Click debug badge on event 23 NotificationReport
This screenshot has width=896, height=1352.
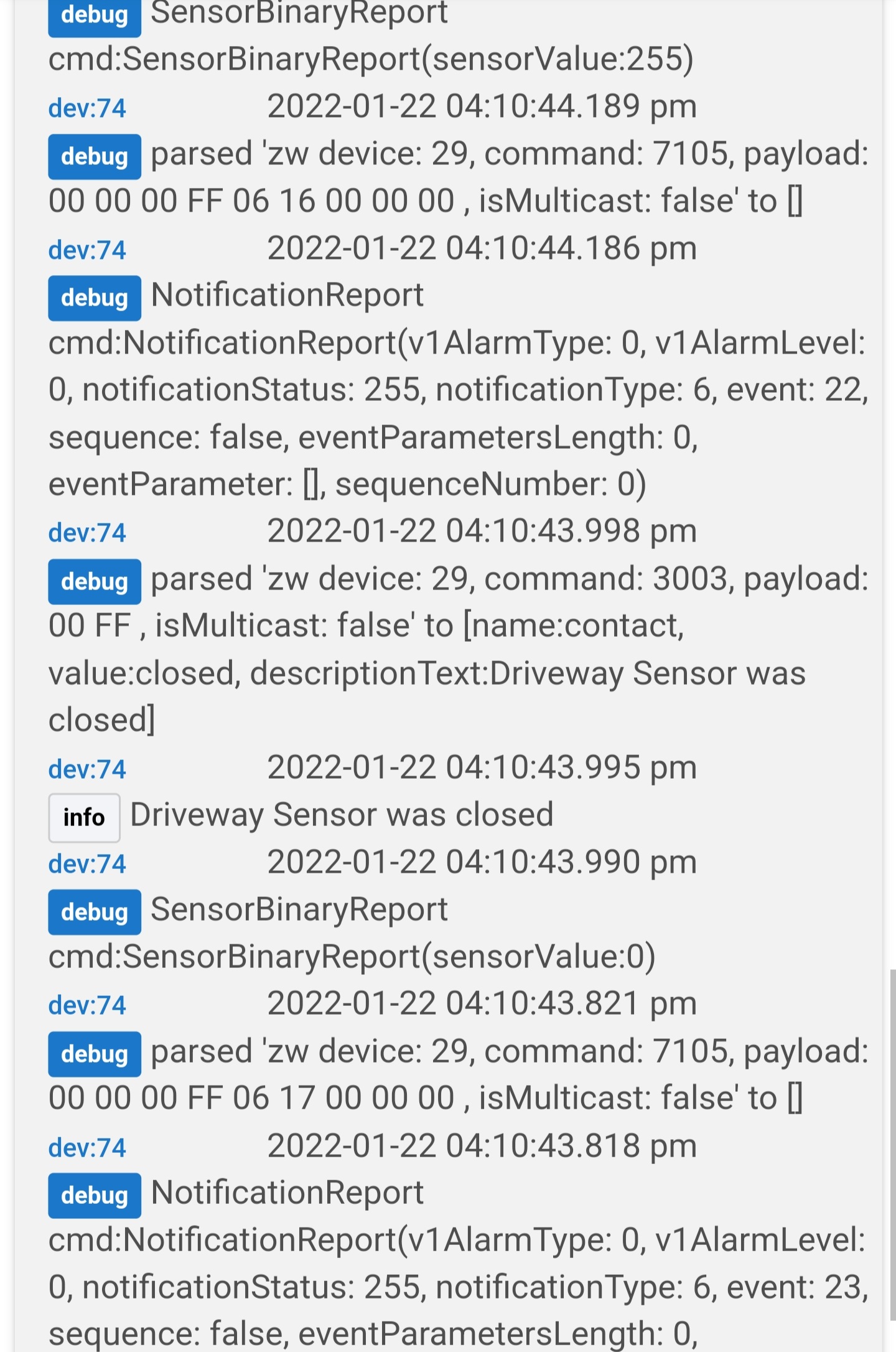(95, 1195)
